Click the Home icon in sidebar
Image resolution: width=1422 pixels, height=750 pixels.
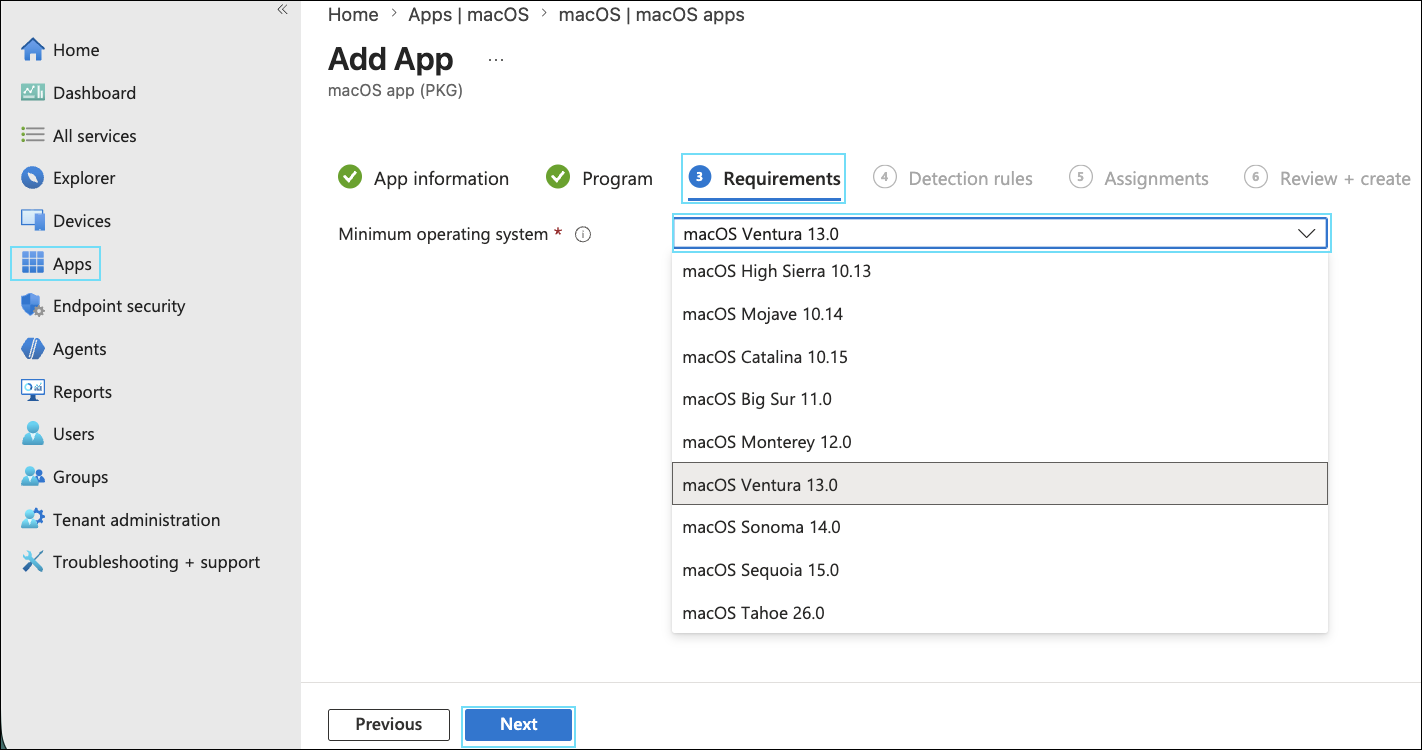pos(33,50)
